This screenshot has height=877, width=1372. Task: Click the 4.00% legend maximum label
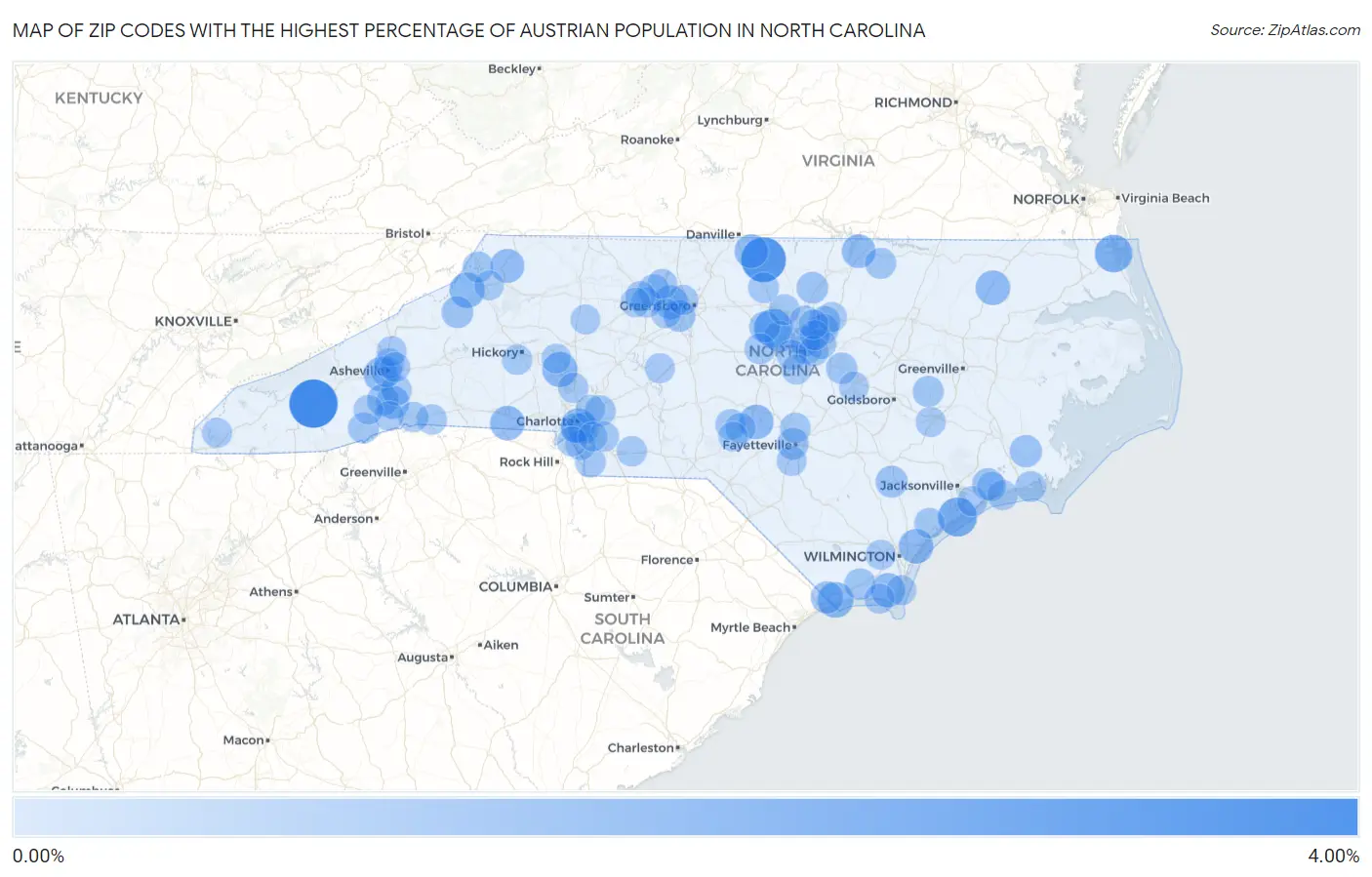[x=1333, y=856]
